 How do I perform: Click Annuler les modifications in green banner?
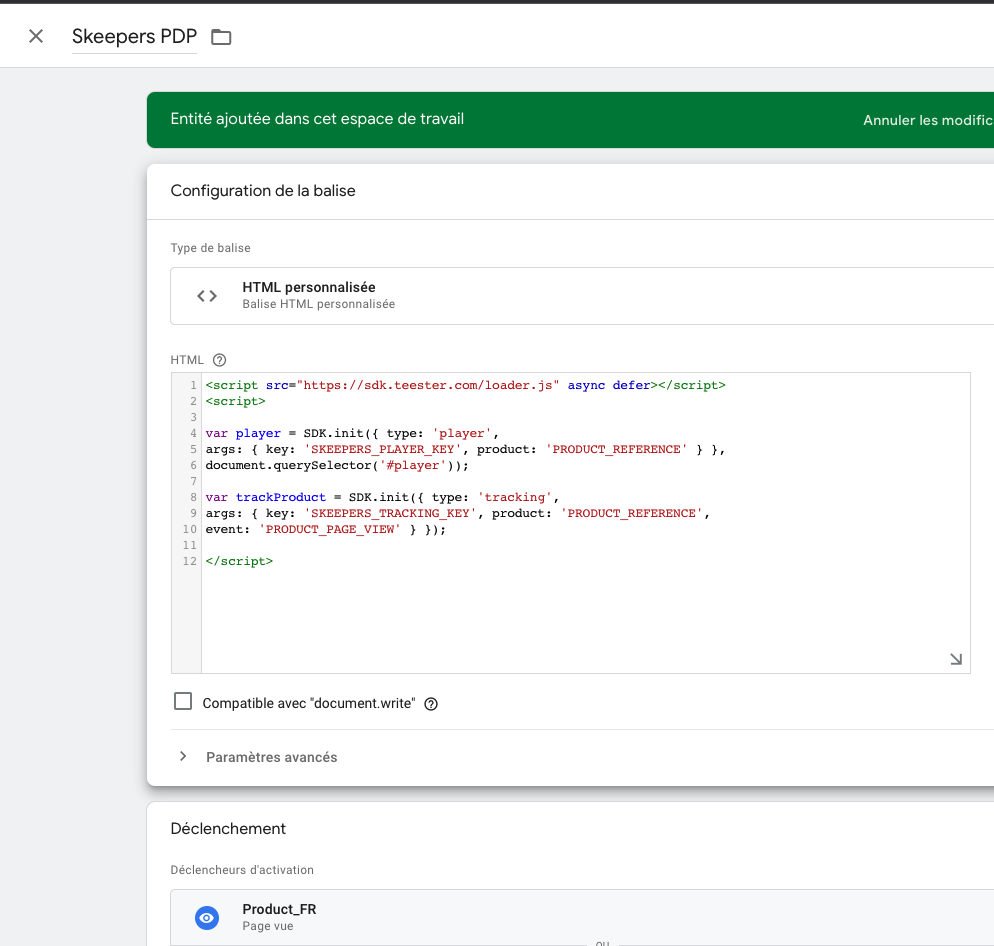(x=926, y=120)
